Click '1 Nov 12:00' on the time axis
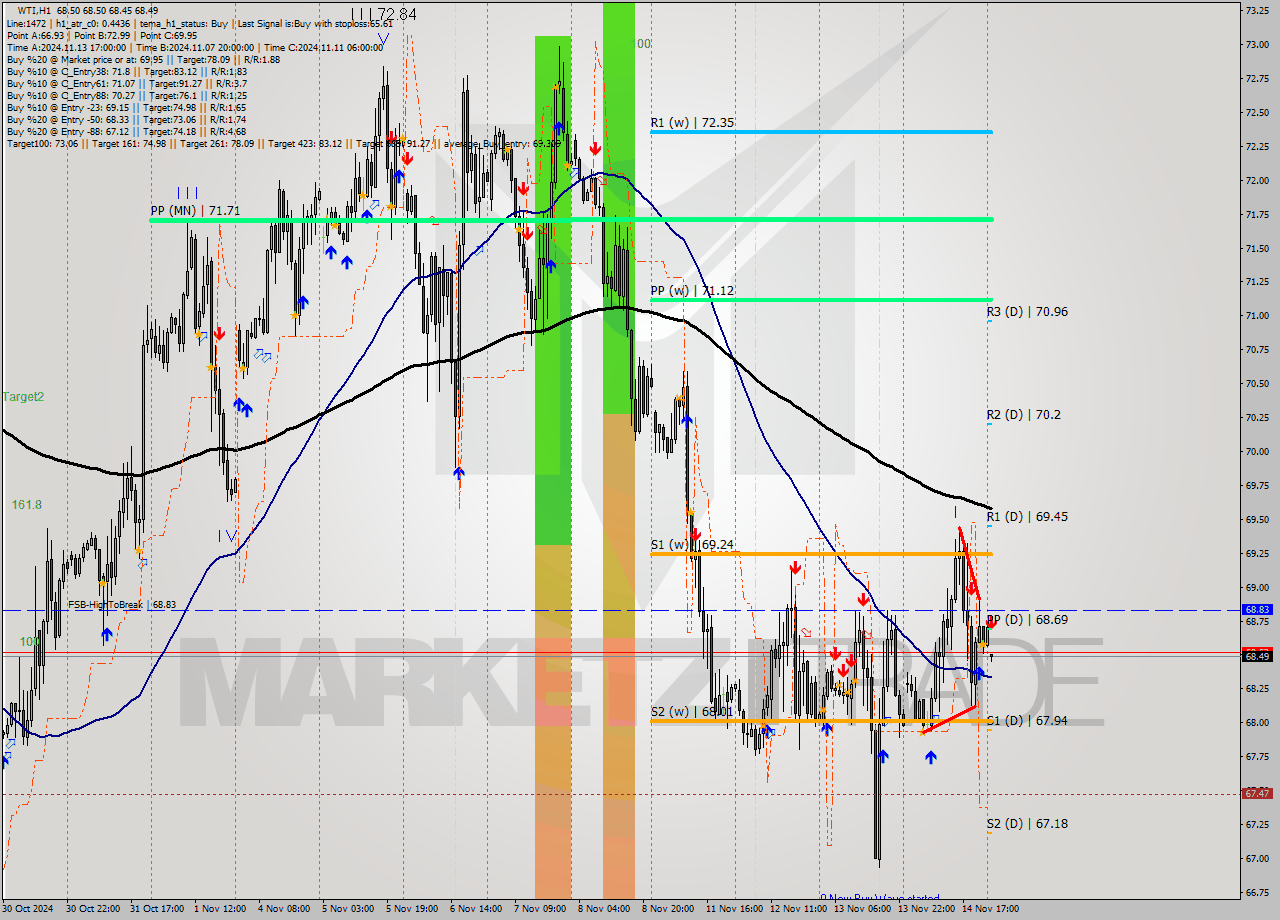This screenshot has width=1280, height=920. click(x=221, y=910)
